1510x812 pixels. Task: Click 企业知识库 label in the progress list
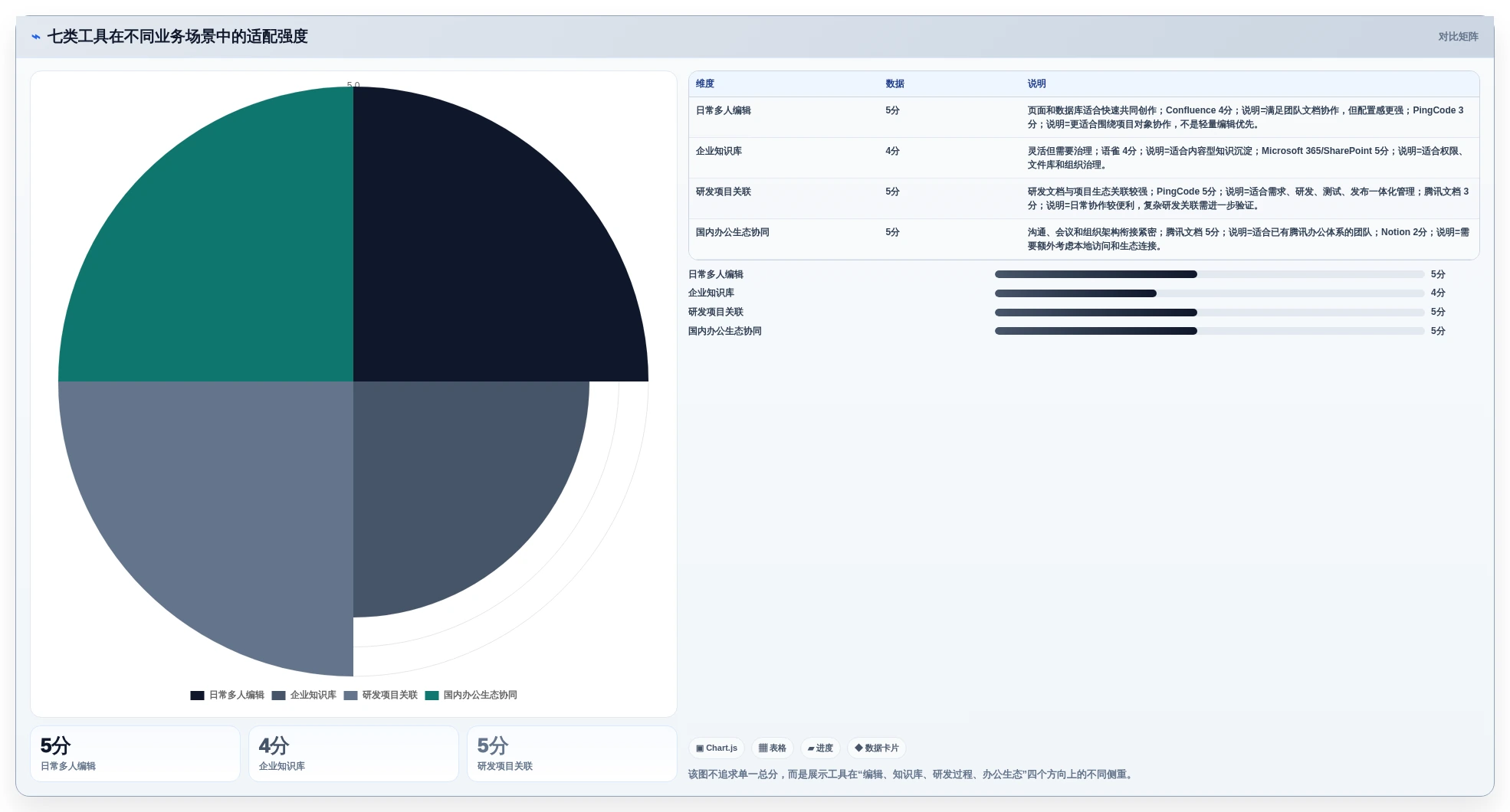point(711,293)
